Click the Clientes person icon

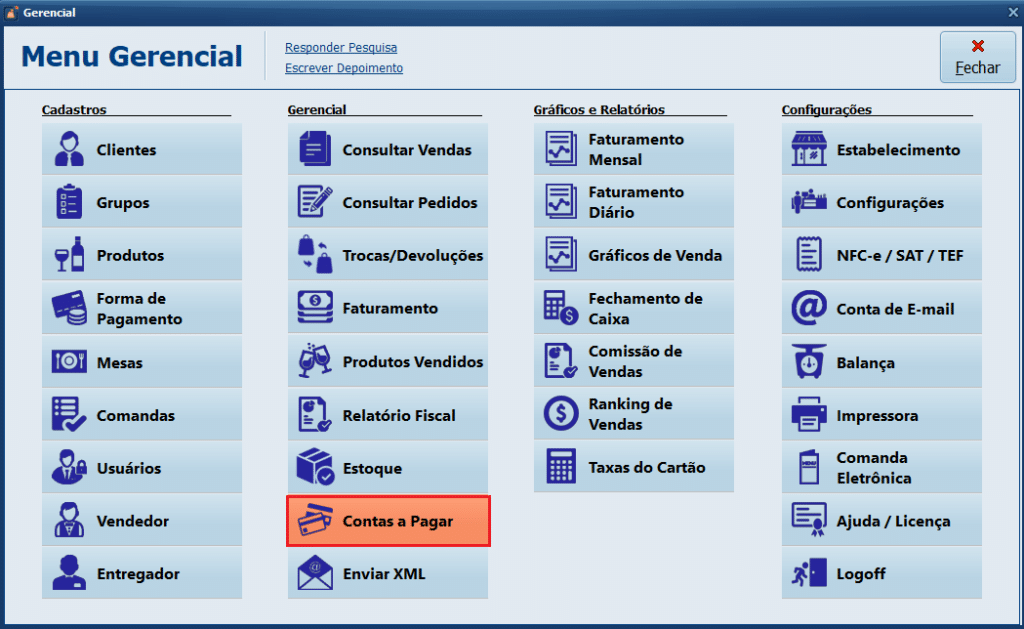click(69, 150)
